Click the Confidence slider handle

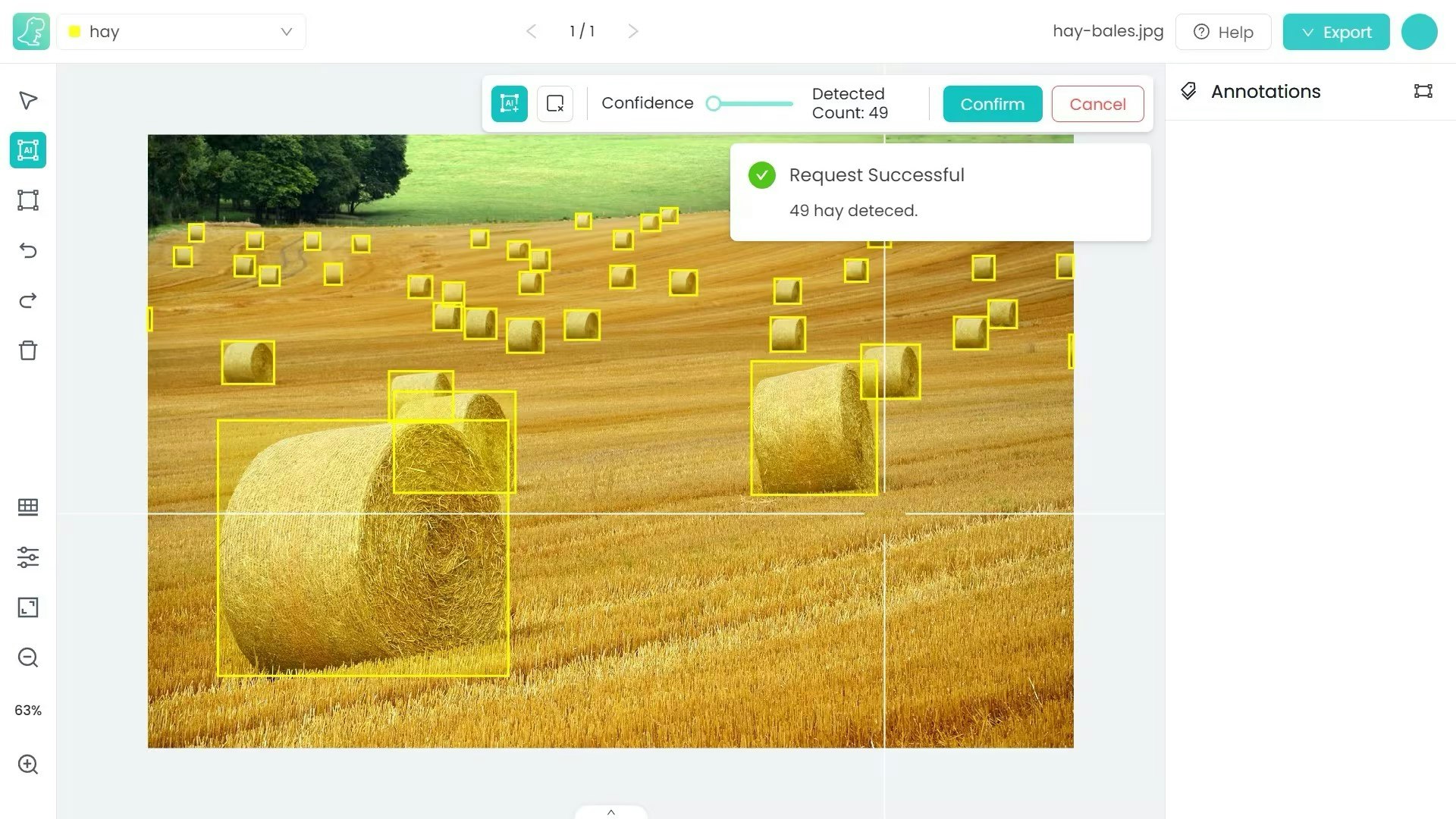pos(713,104)
